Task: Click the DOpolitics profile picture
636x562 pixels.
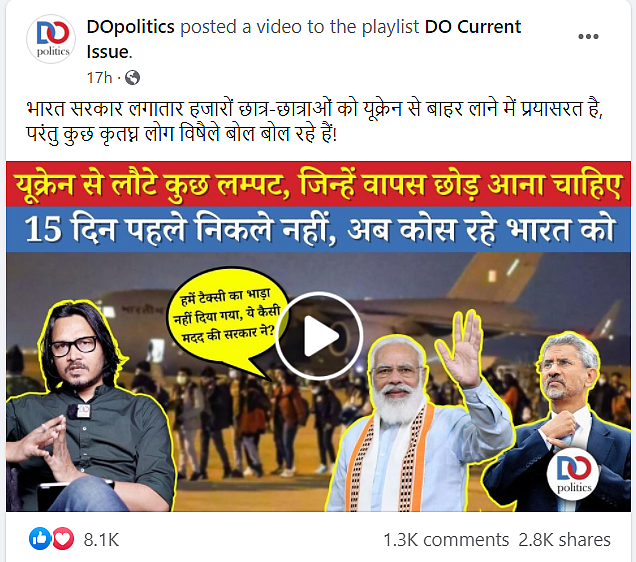Action: (53, 39)
